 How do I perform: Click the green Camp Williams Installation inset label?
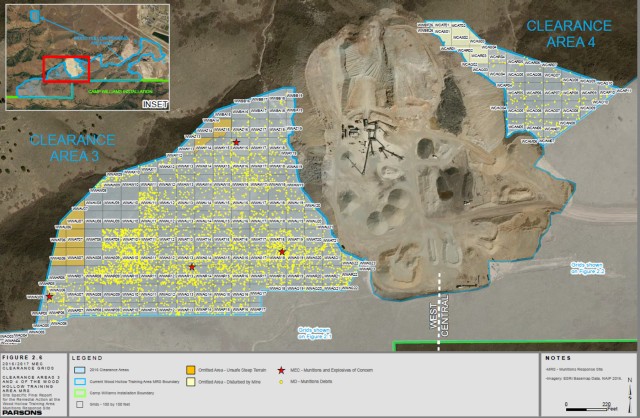121,92
